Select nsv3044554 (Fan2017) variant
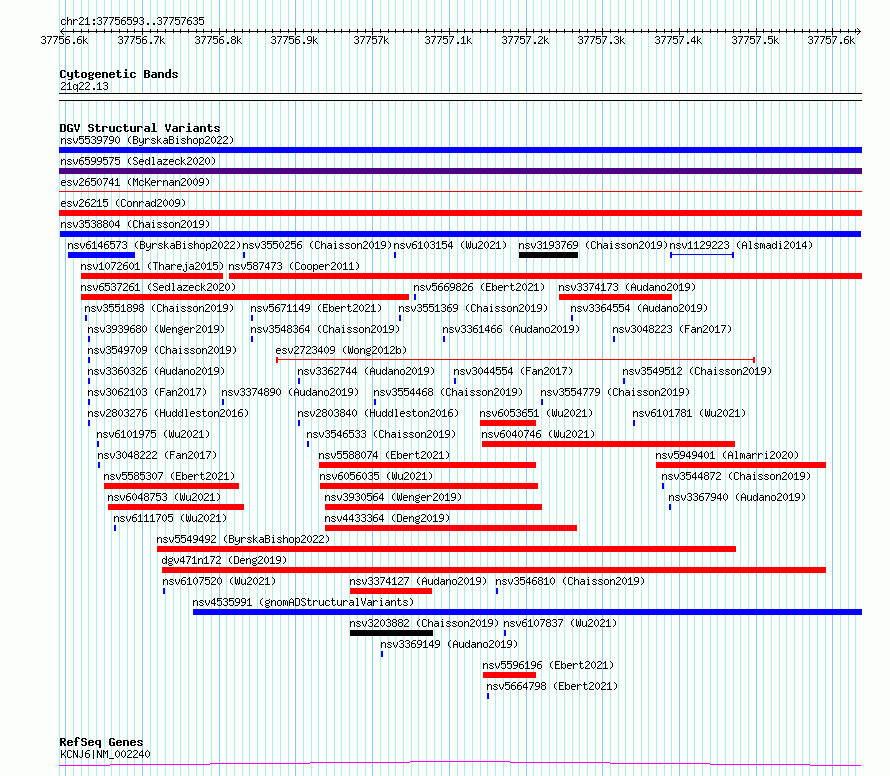 point(513,371)
